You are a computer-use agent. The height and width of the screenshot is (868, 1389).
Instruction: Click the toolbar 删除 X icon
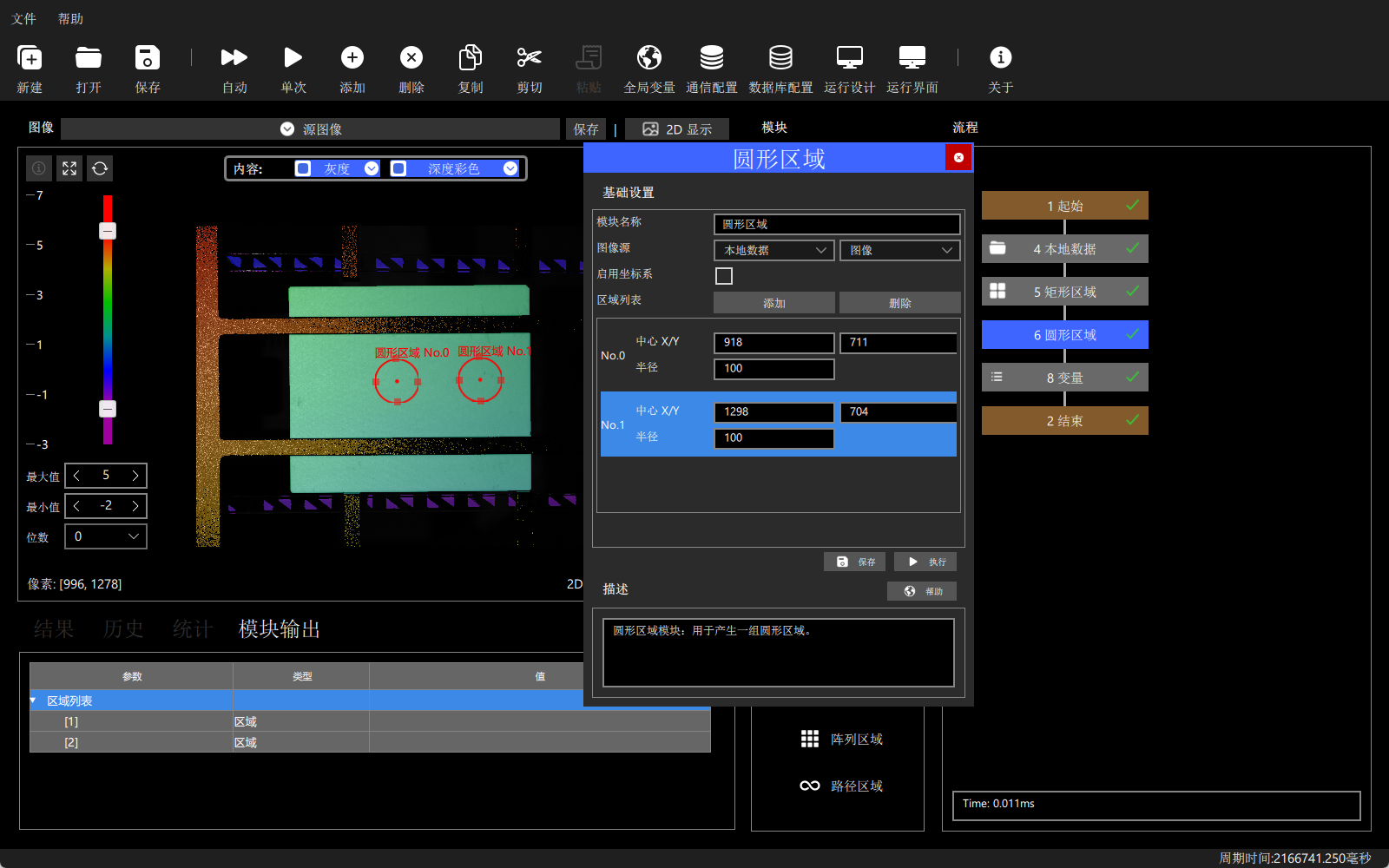[x=411, y=58]
